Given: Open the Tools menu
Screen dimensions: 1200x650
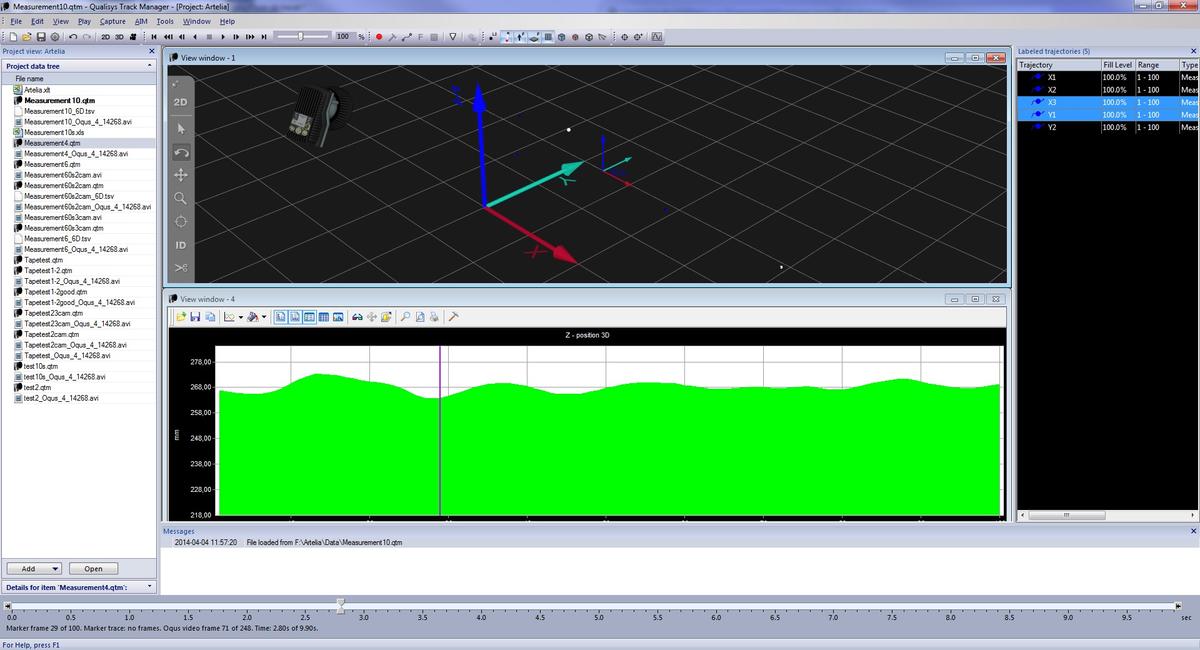Looking at the screenshot, I should [x=165, y=21].
